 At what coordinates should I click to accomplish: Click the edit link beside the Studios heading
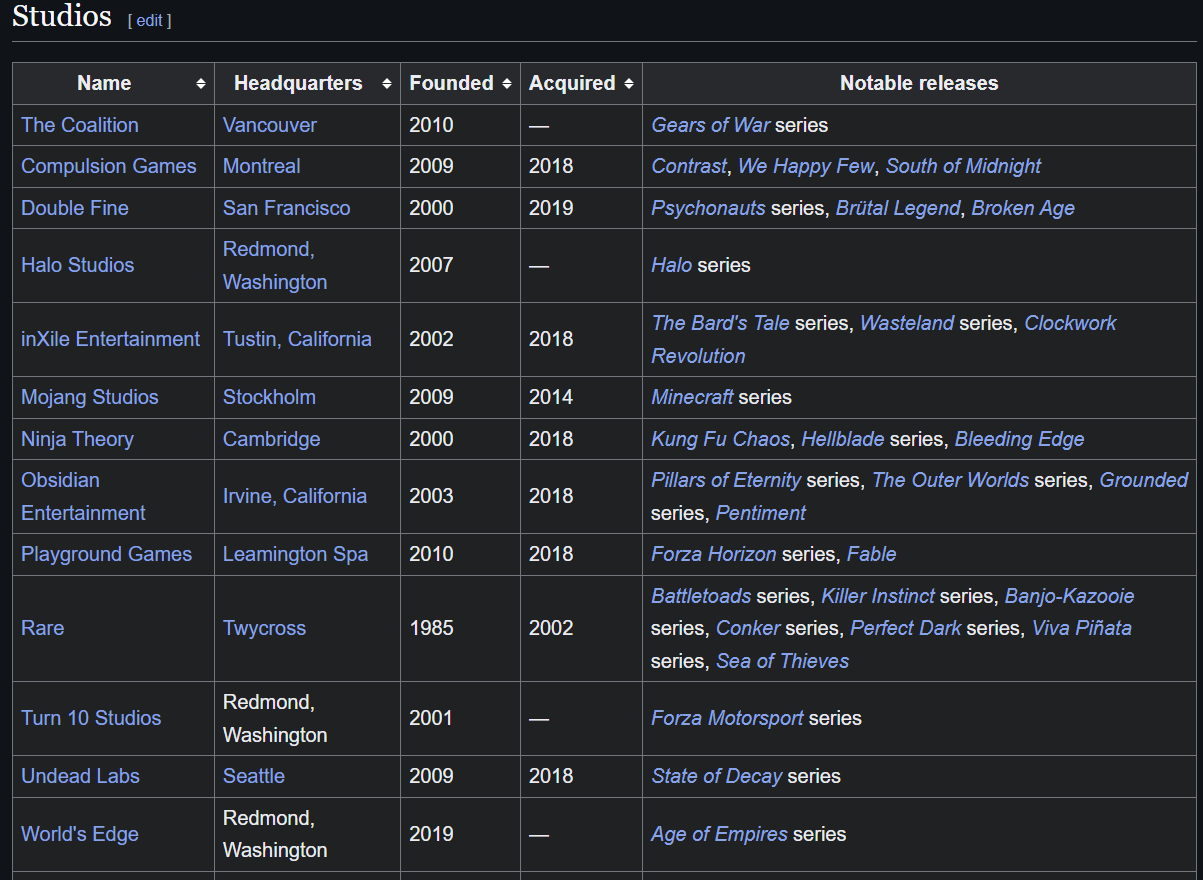pos(149,20)
